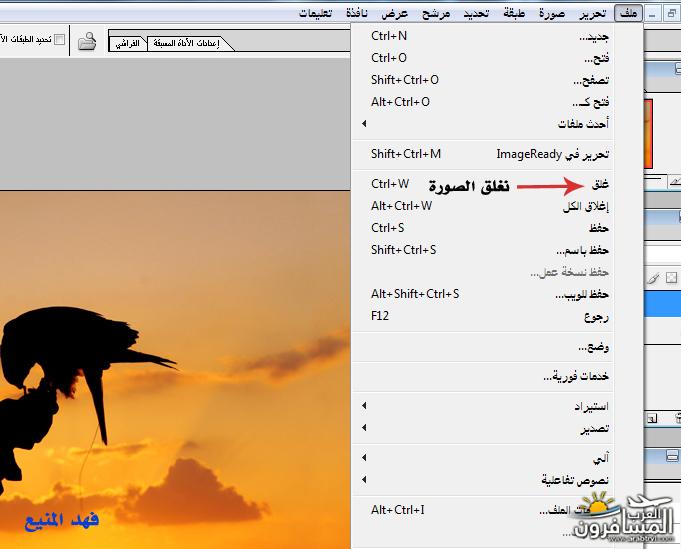Choose خدمات فورية... menu entry
Screen dimensions: 681x549
483,377
